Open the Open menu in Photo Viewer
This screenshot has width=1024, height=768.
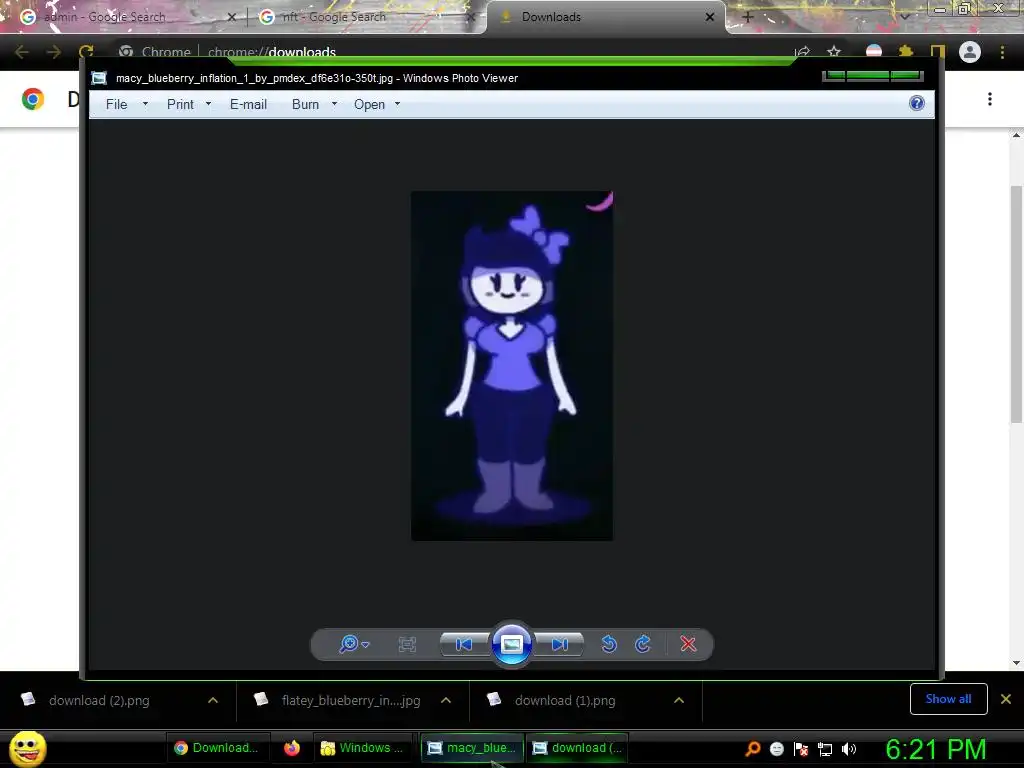pyautogui.click(x=369, y=104)
